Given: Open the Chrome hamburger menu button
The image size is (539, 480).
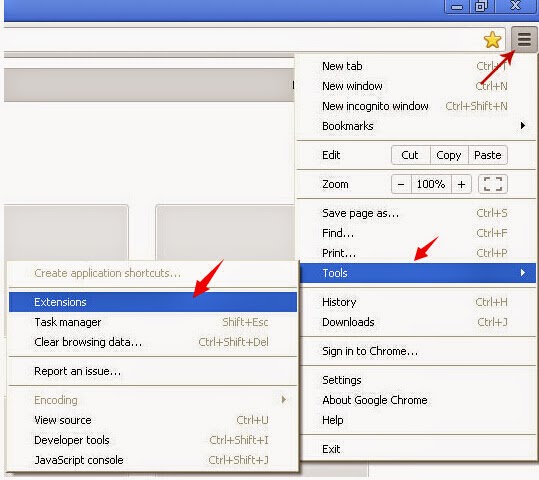Looking at the screenshot, I should 524,39.
